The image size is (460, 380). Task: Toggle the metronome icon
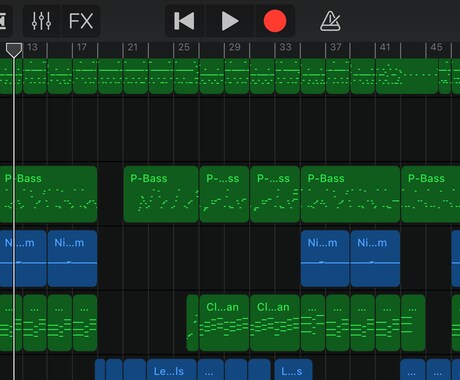(330, 21)
